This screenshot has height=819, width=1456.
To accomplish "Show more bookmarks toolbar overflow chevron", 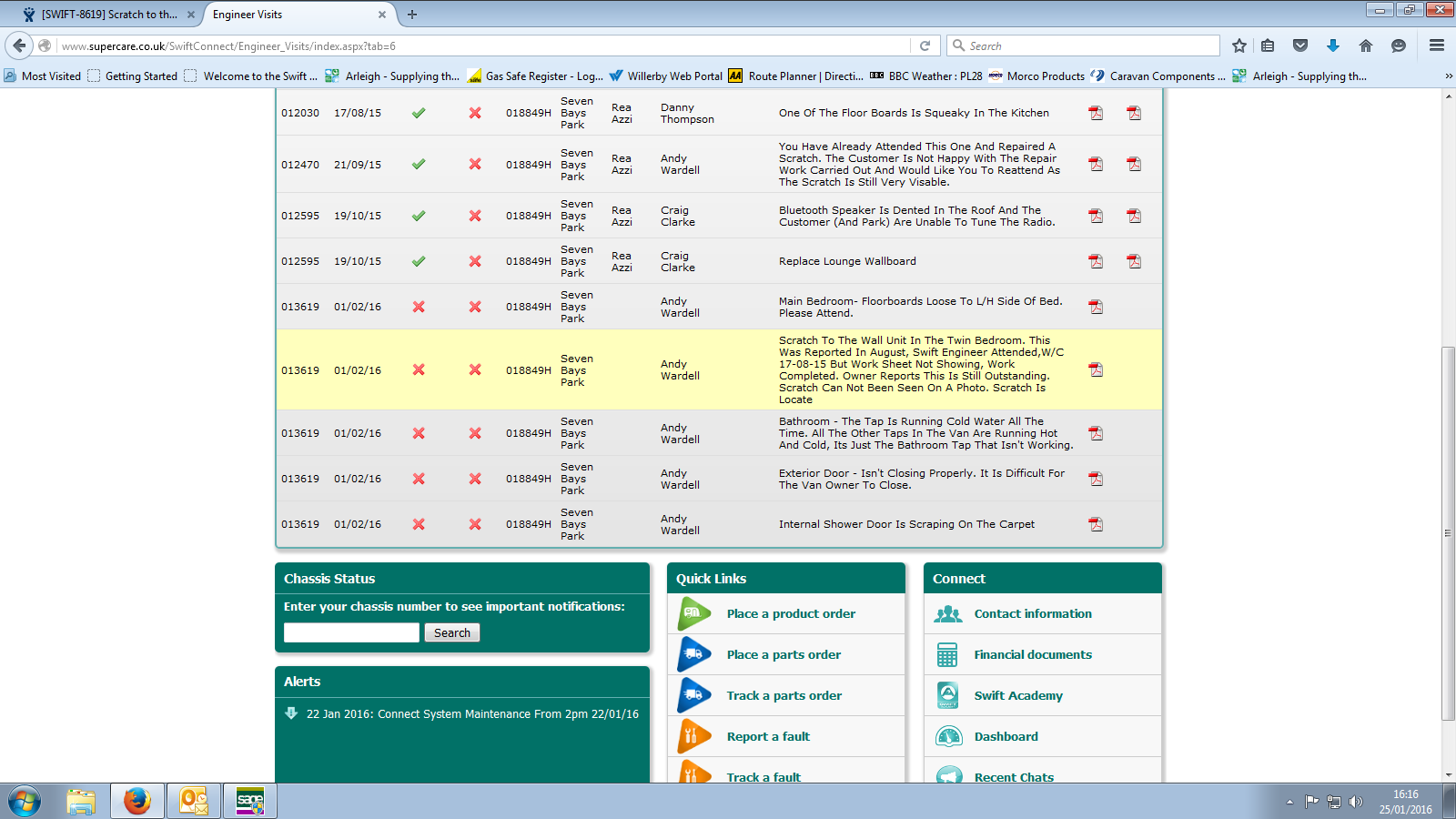I will click(x=1448, y=76).
